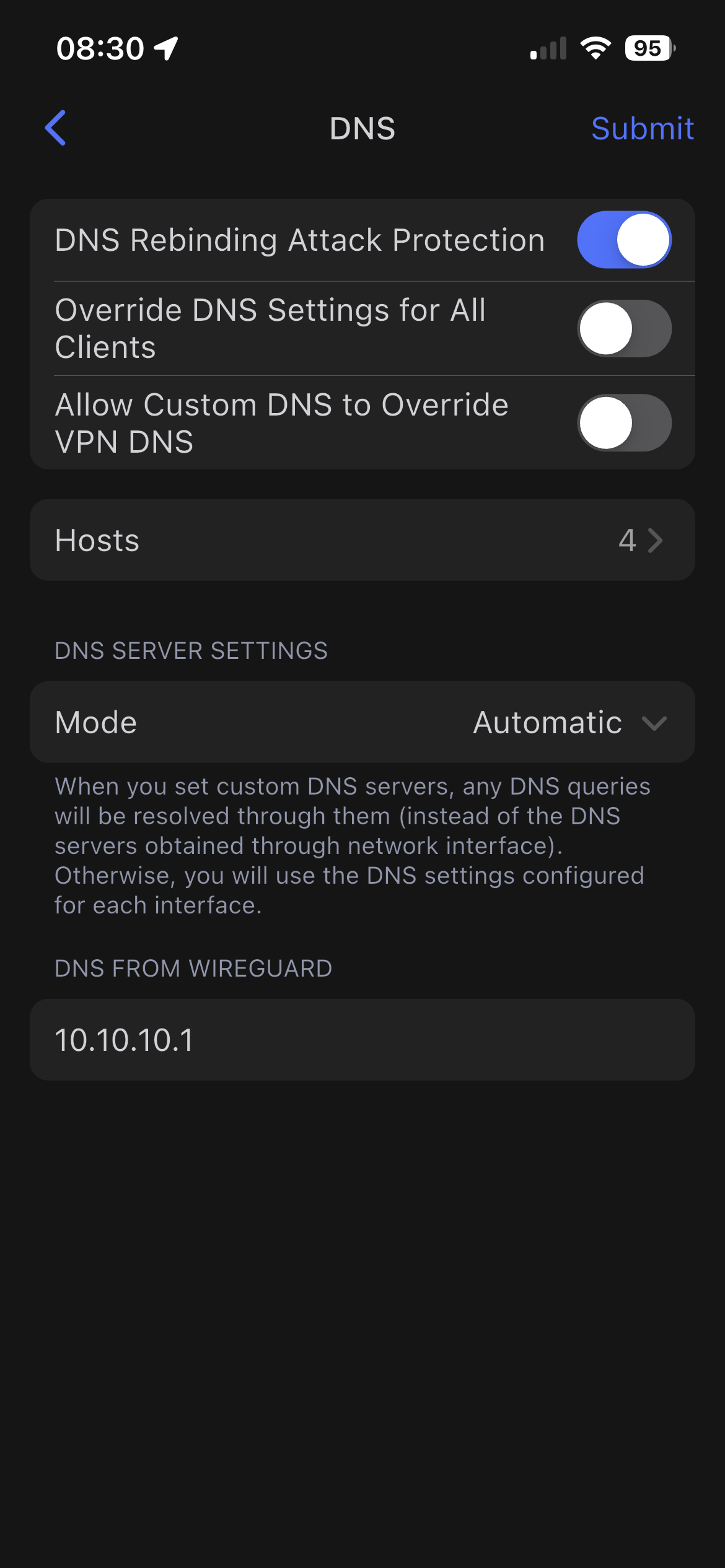The height and width of the screenshot is (1568, 725).
Task: Tap the battery level indicator
Action: (649, 48)
